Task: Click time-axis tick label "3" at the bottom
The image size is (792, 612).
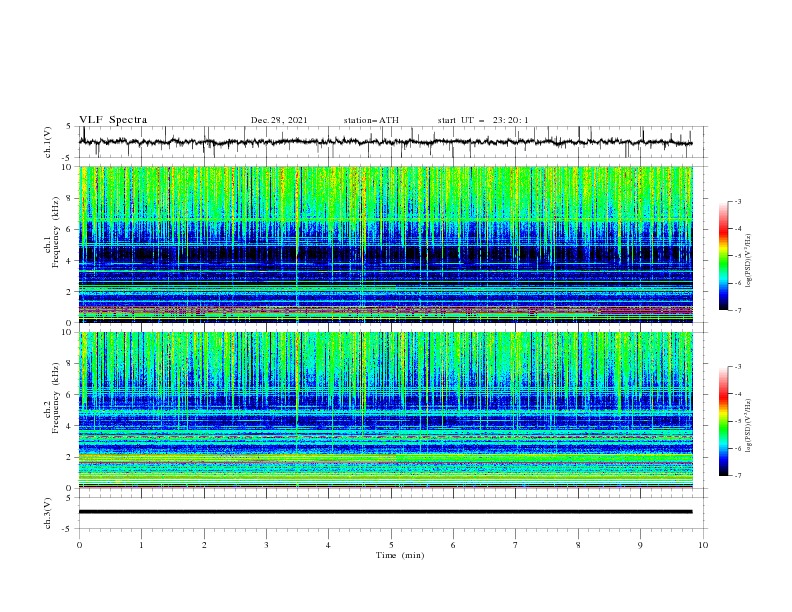Action: [x=267, y=545]
